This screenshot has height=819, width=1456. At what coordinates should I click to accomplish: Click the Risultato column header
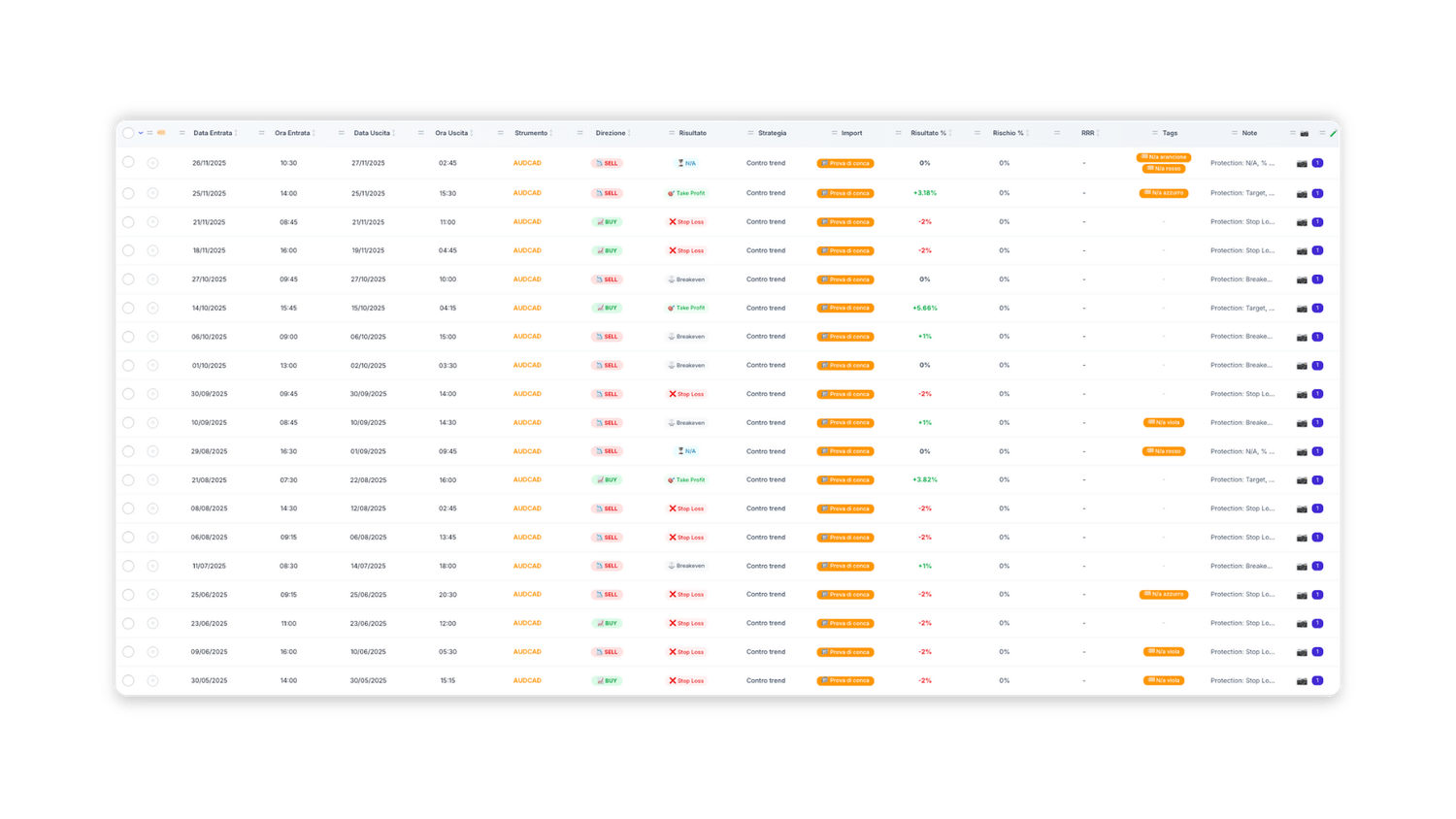(693, 133)
